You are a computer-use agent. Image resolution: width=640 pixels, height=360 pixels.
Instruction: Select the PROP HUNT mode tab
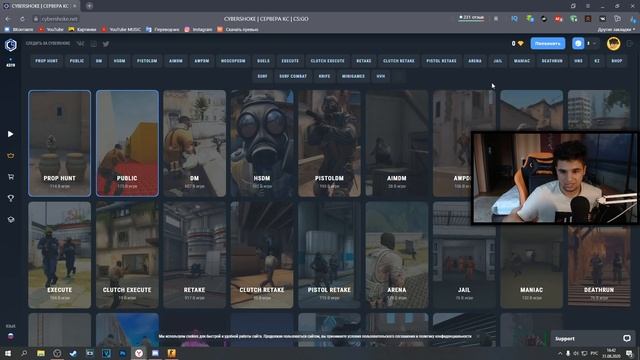[x=47, y=61]
